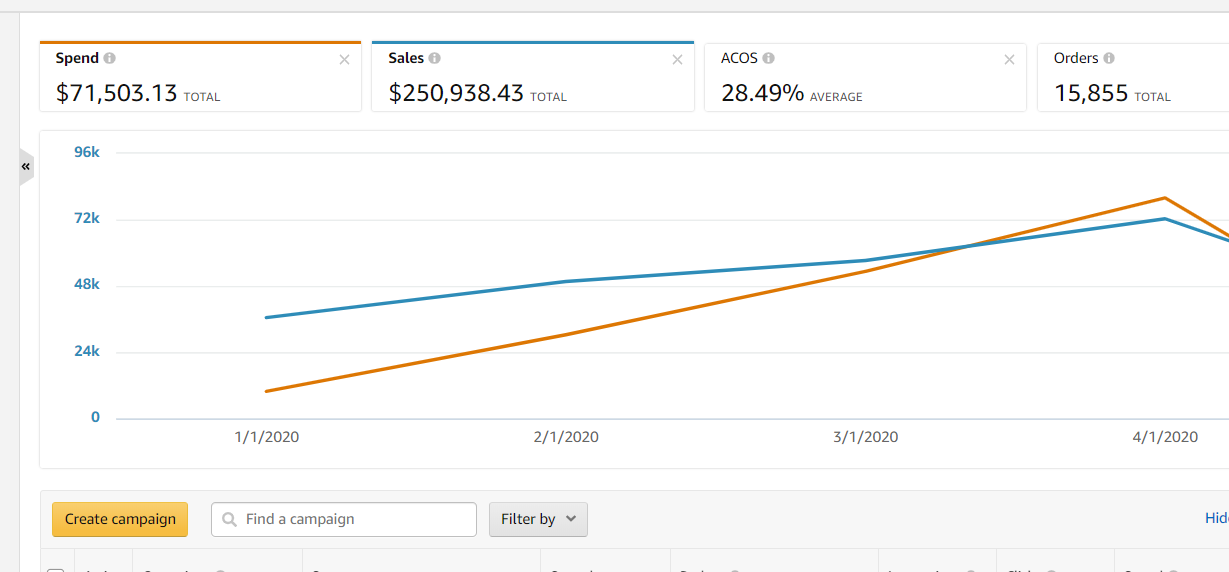Click the info icon beside Orders

[1110, 59]
